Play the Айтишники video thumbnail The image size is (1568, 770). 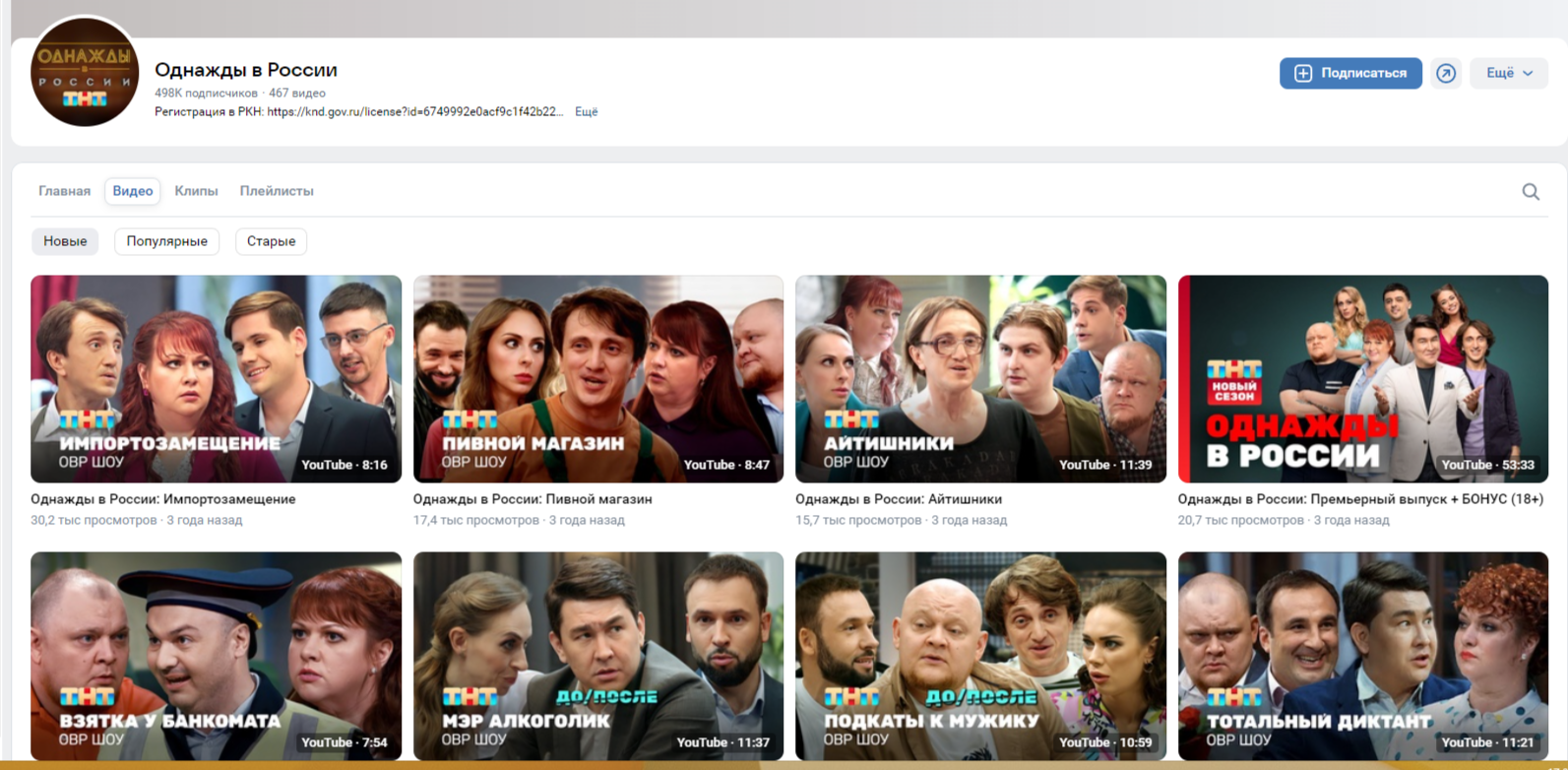[x=980, y=379]
